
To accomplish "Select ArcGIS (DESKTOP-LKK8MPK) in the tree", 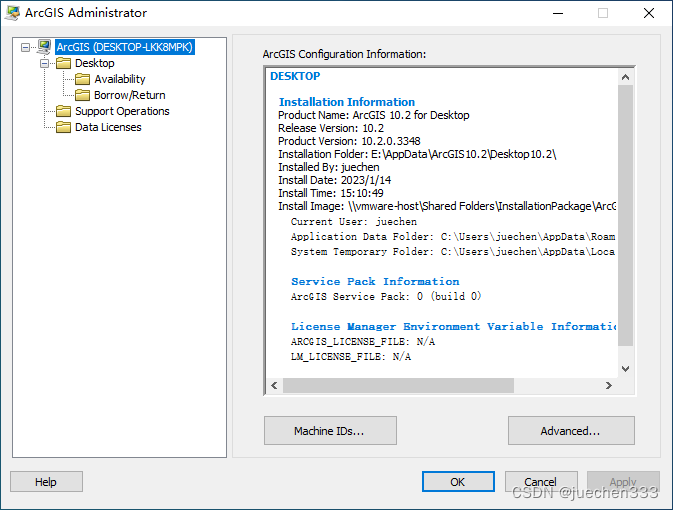I will [124, 47].
